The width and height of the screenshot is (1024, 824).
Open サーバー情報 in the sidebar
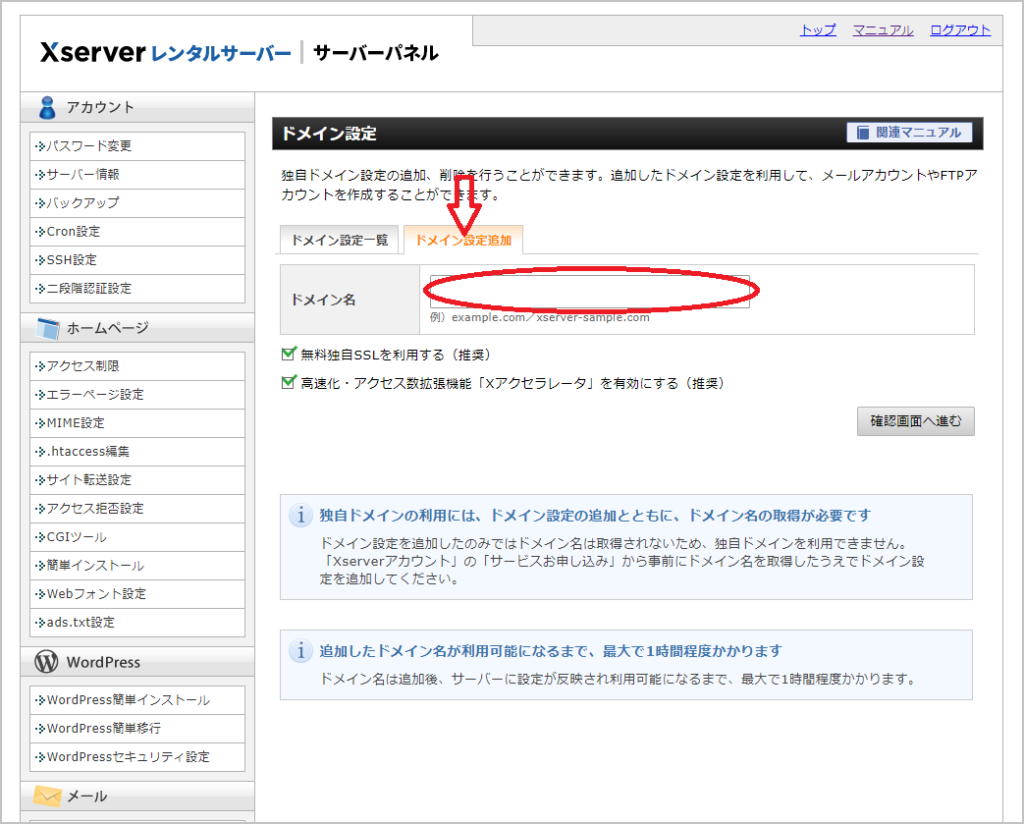(x=137, y=175)
